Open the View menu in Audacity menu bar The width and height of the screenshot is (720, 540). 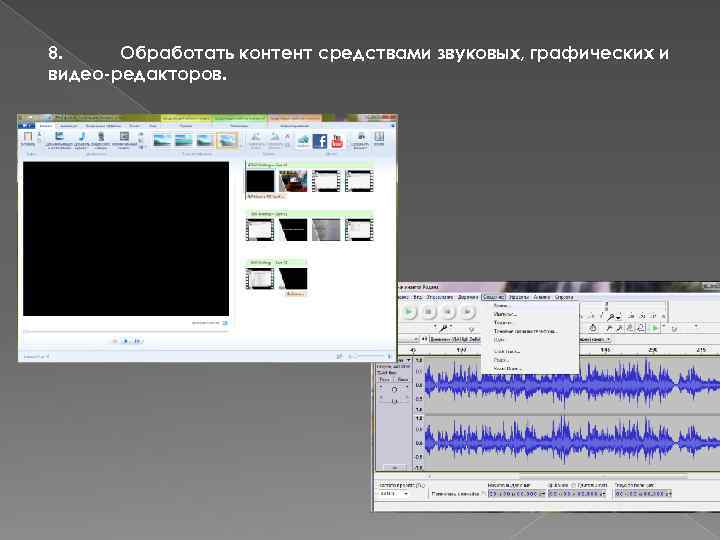point(417,297)
